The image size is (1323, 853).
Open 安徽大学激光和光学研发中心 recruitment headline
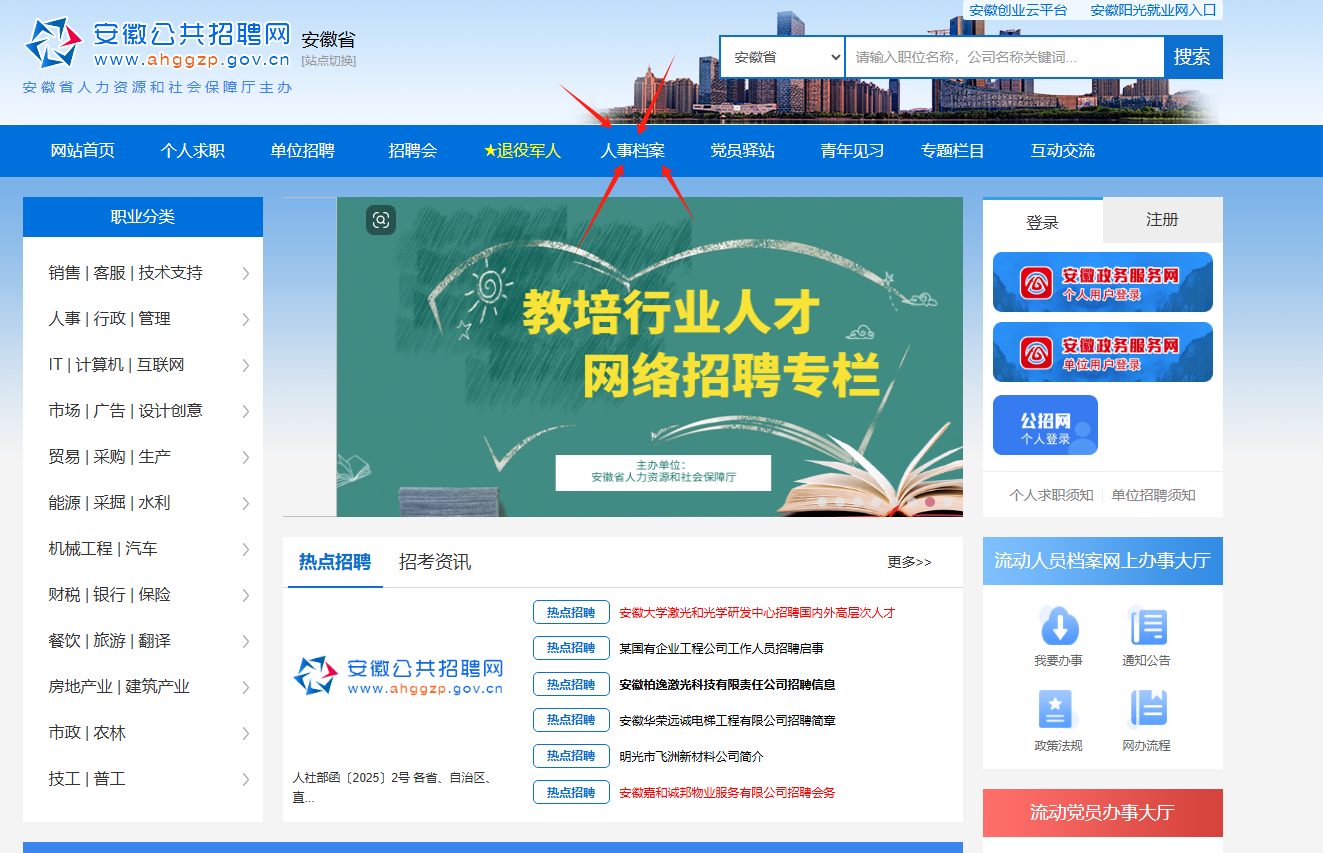pos(757,613)
